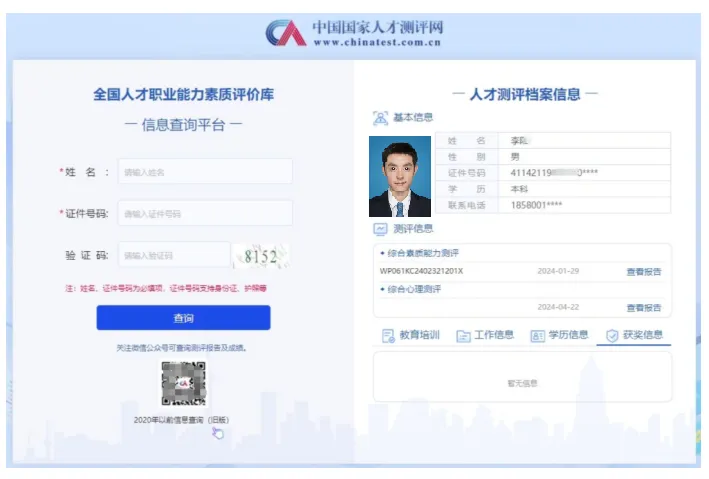709x479 pixels.
Task: Click the 教育培训 document icon
Action: (x=388, y=336)
